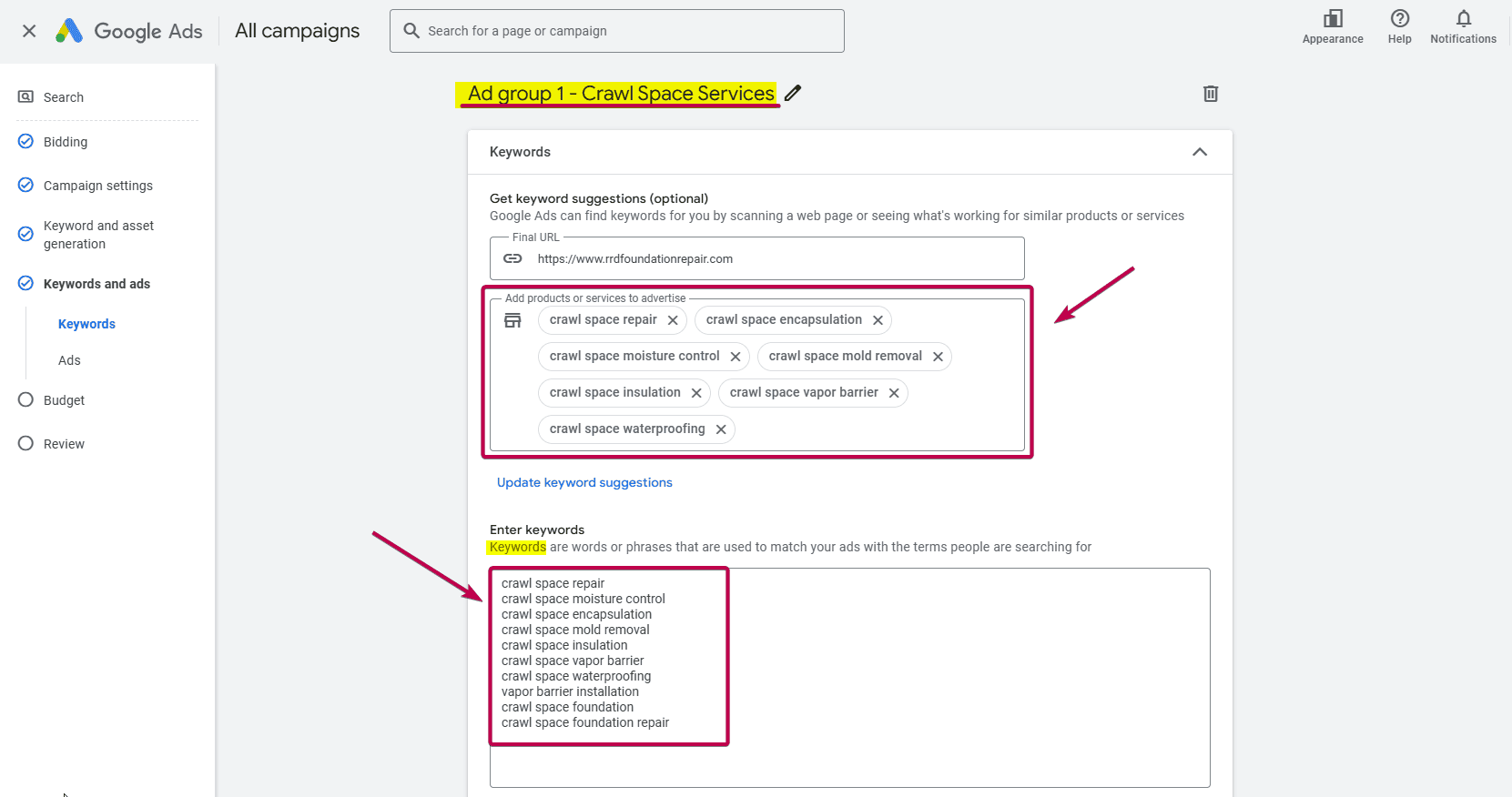Go to the Review step

point(64,444)
